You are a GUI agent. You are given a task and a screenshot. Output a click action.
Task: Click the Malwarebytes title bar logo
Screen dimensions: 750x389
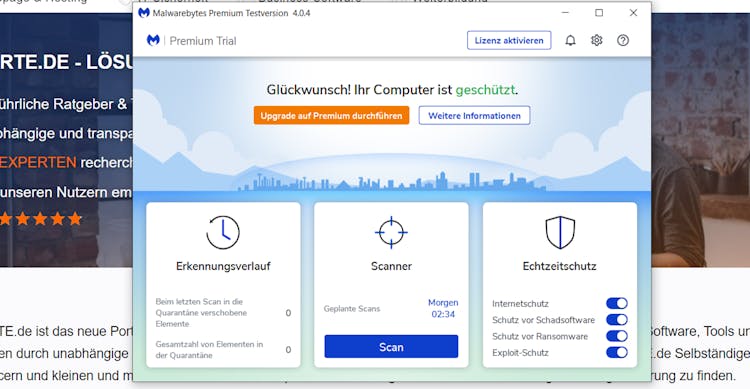143,13
